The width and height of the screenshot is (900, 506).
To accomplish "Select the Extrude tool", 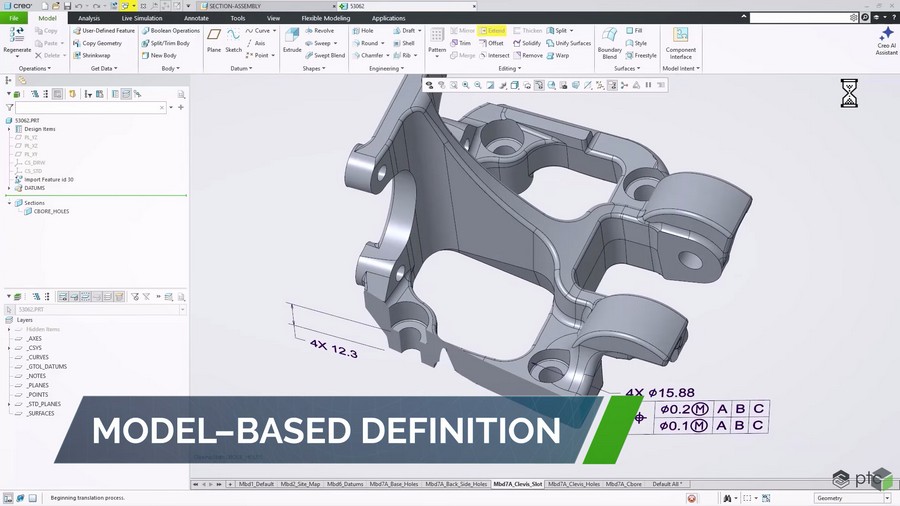I will [292, 40].
